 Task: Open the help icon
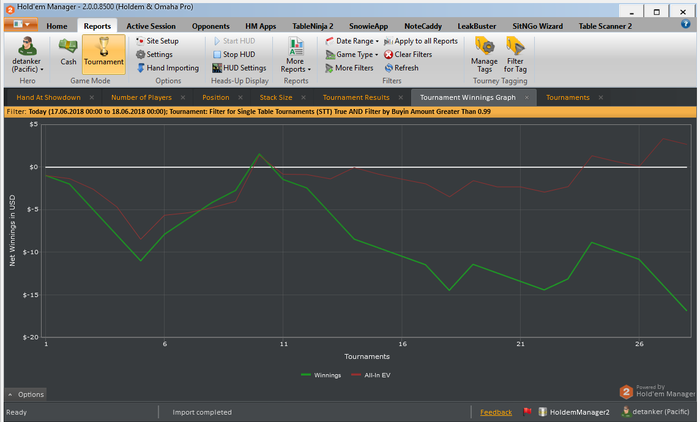pos(685,24)
